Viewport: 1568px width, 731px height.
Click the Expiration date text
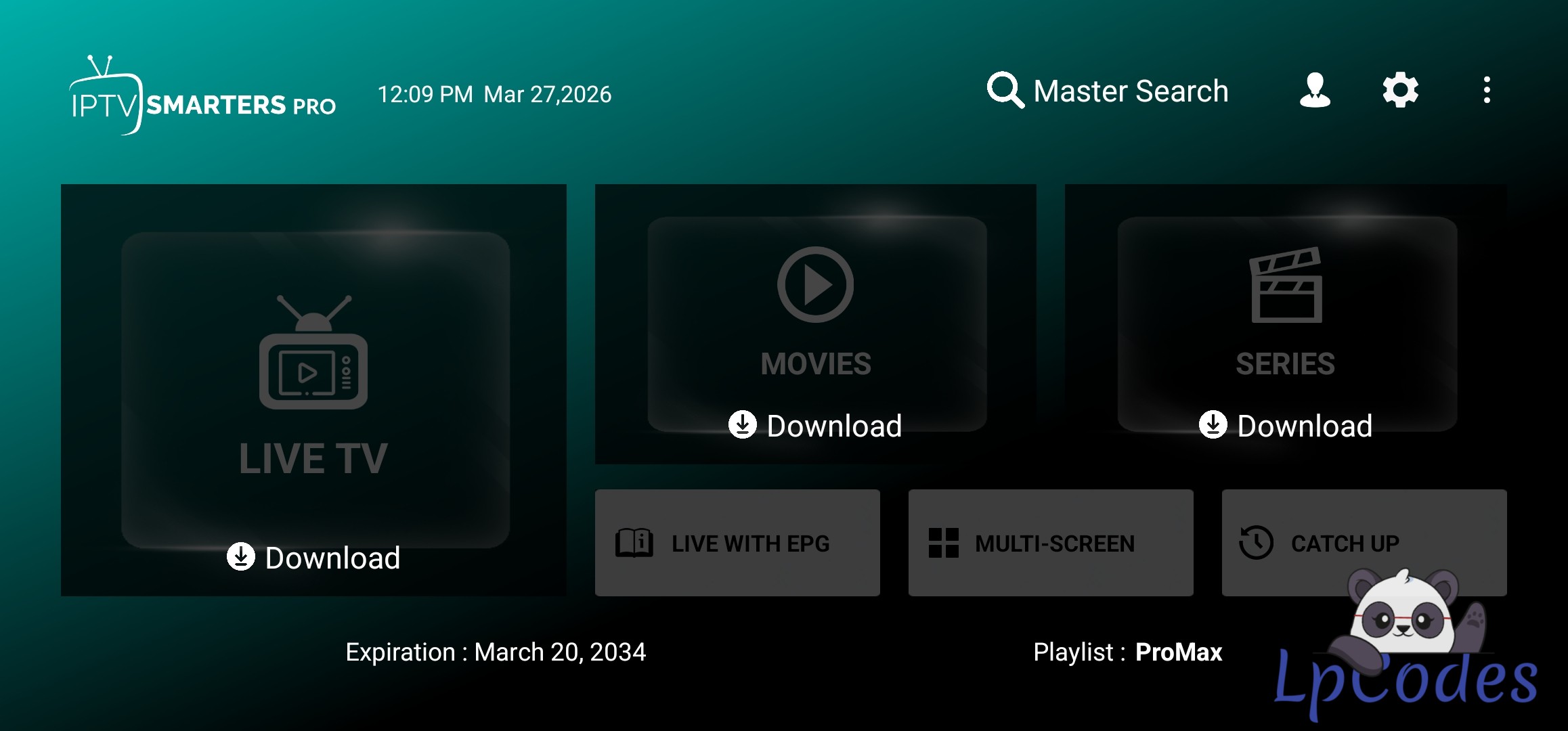[x=496, y=652]
